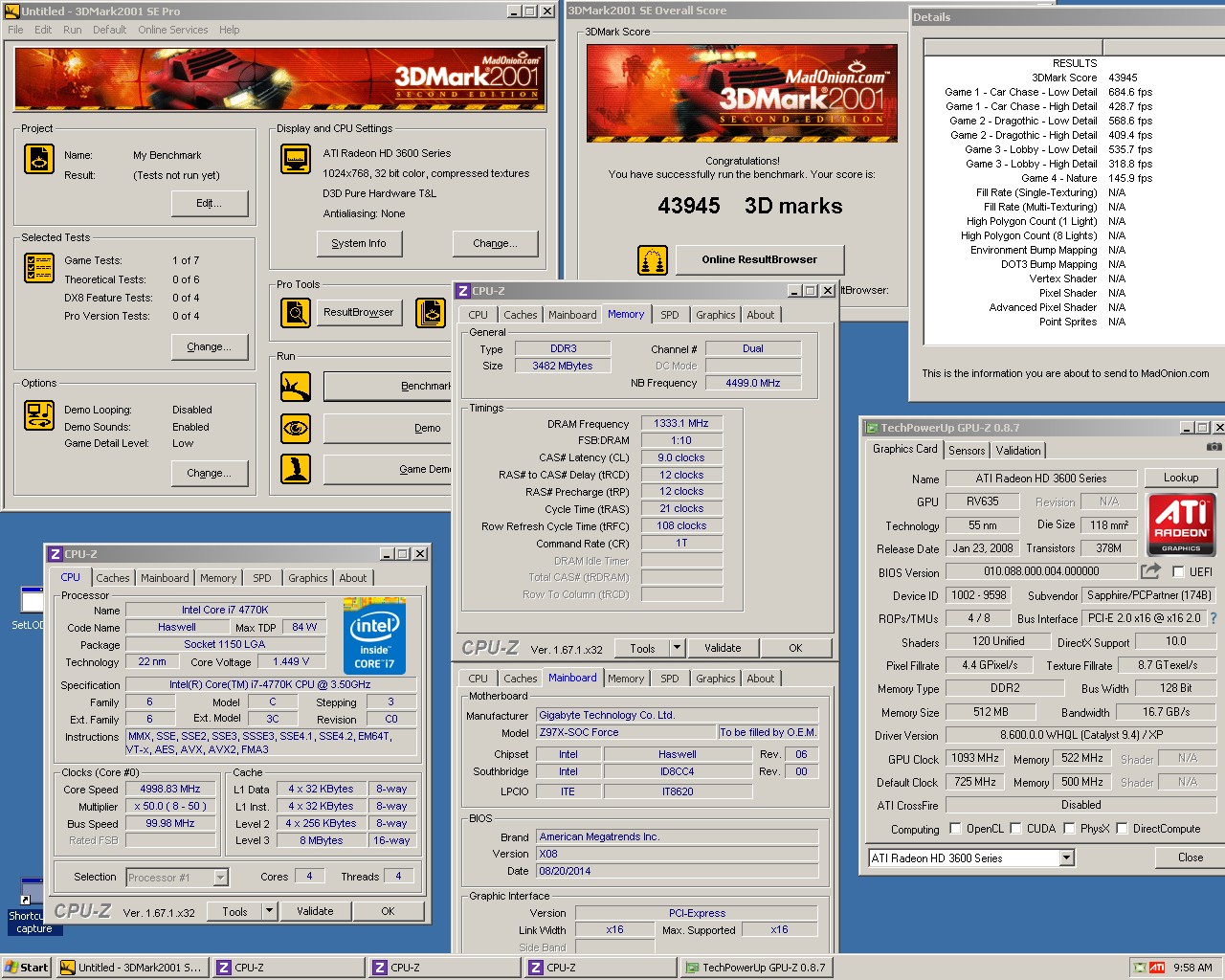
Task: Click Close button in GPU-Z
Action: click(1191, 857)
